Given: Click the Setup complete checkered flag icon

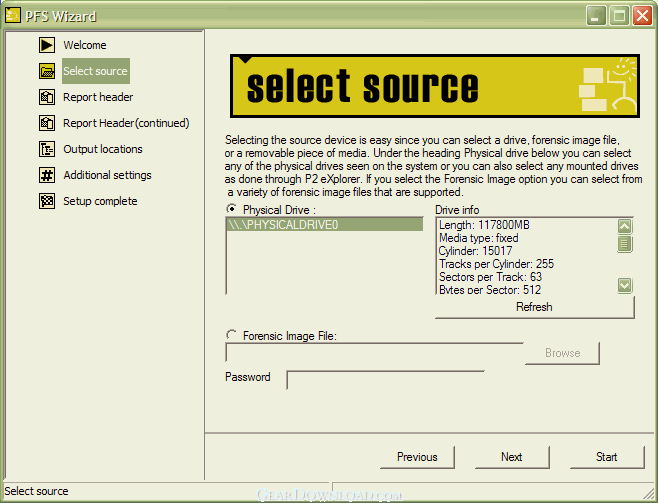Looking at the screenshot, I should [x=47, y=201].
